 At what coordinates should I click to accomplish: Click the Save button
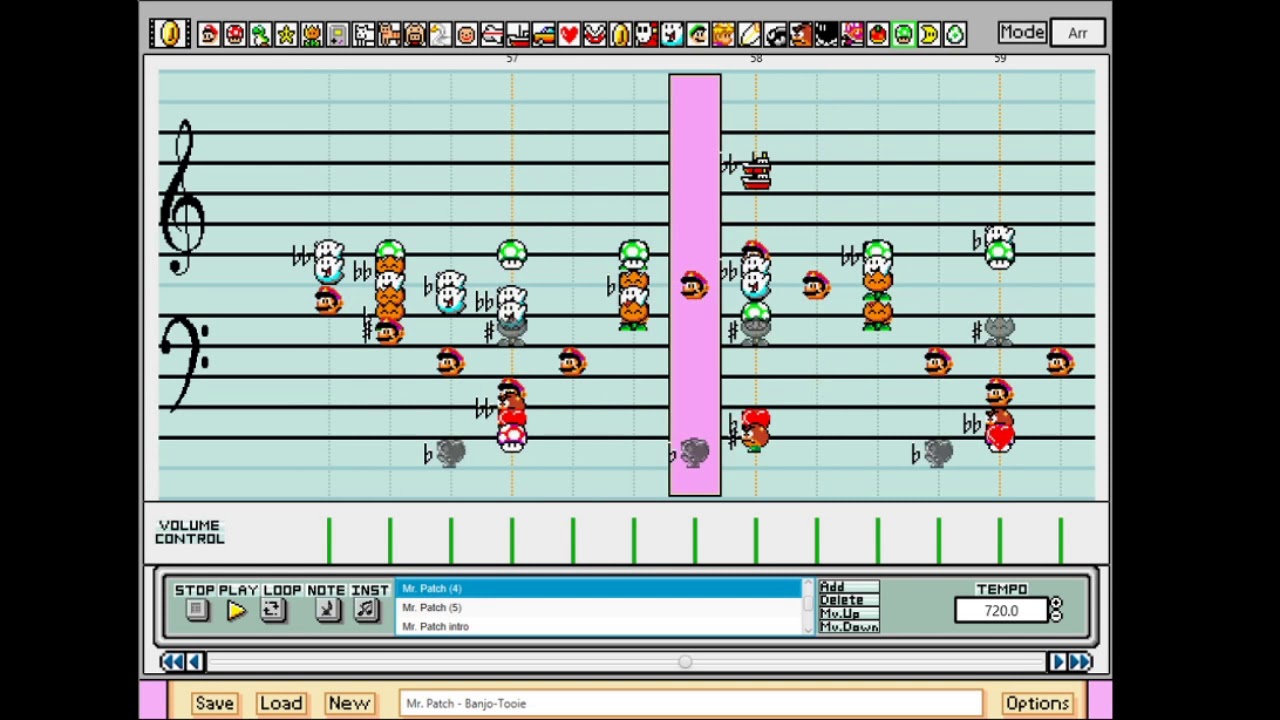(x=214, y=703)
